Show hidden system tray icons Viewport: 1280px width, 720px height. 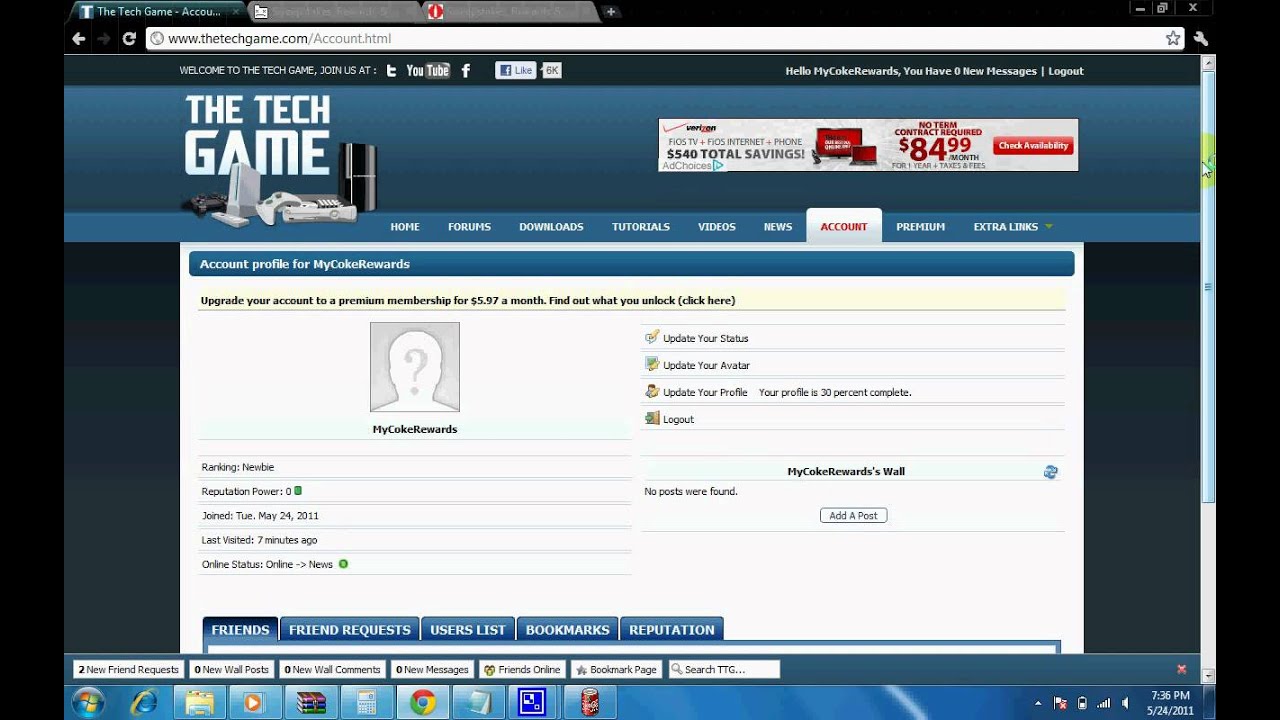[1038, 703]
